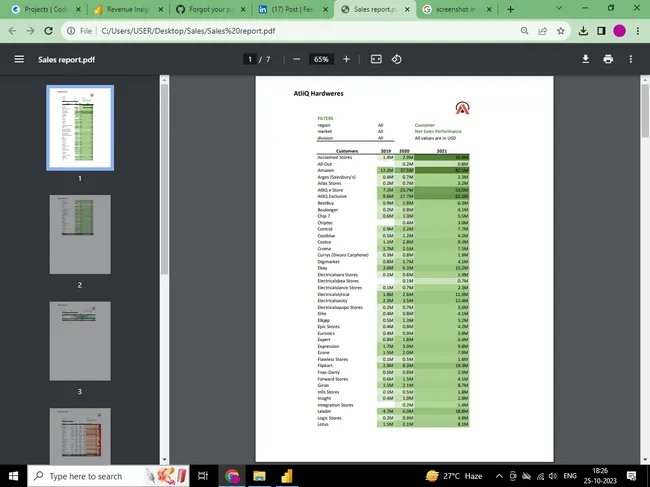650x487 pixels.
Task: Click the document vertical scrollbar thumb
Action: [x=645, y=111]
